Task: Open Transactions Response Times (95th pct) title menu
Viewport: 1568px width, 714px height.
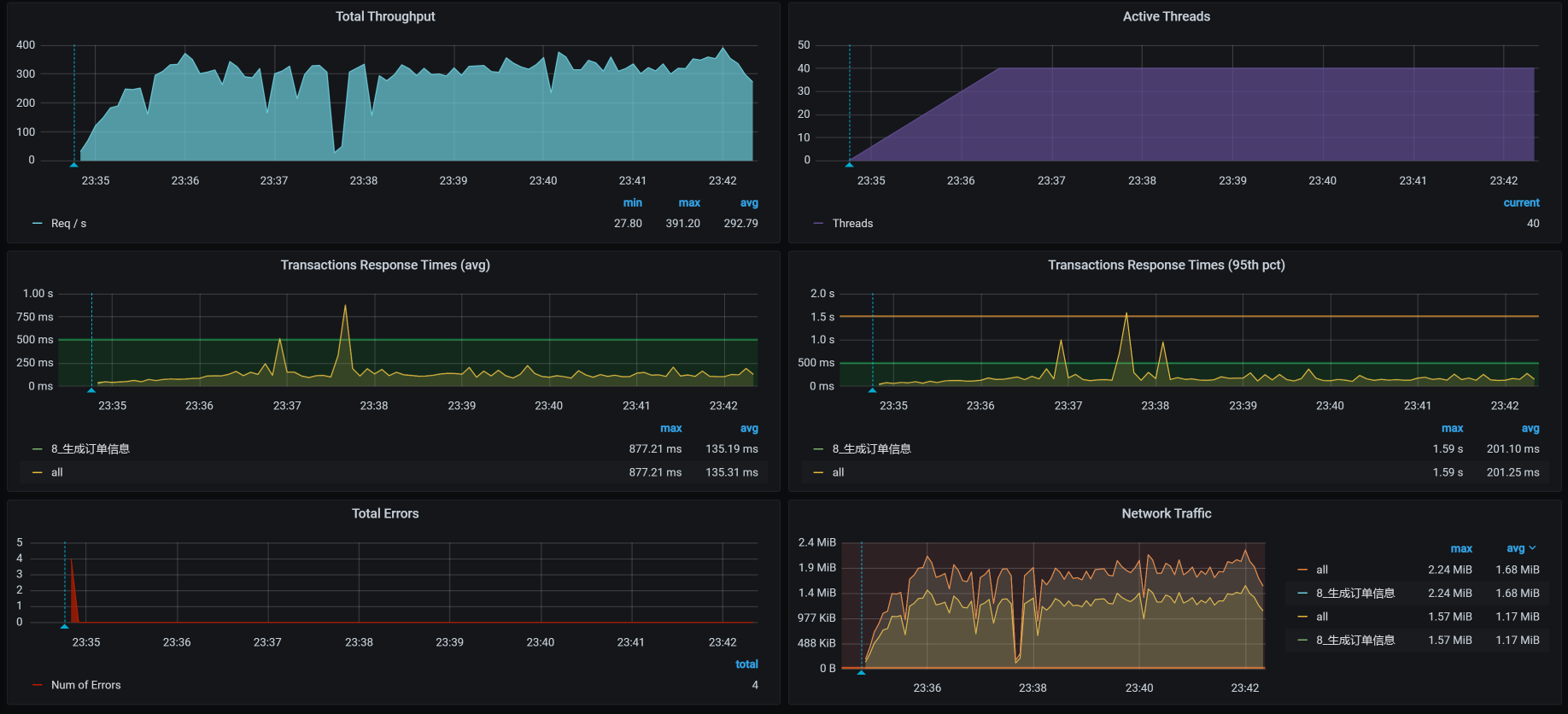Action: [x=1166, y=265]
